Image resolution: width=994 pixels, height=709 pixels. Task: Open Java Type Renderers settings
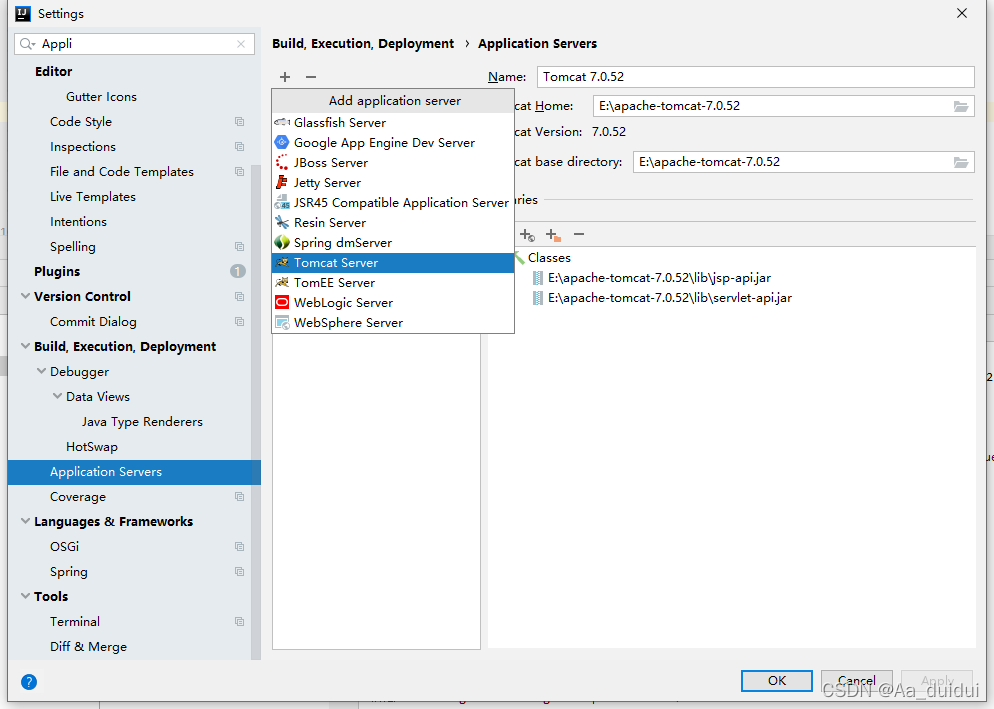(x=142, y=422)
